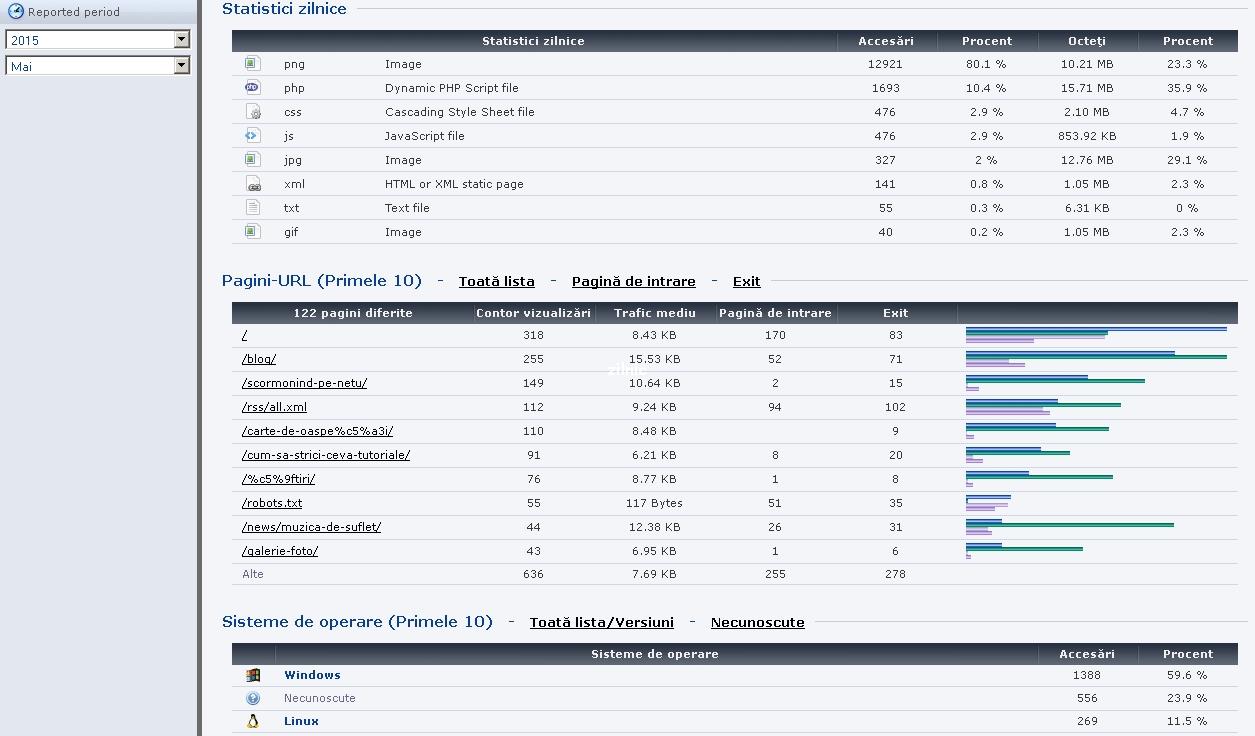
Task: Open the /robots.txt URL
Action: pos(272,503)
